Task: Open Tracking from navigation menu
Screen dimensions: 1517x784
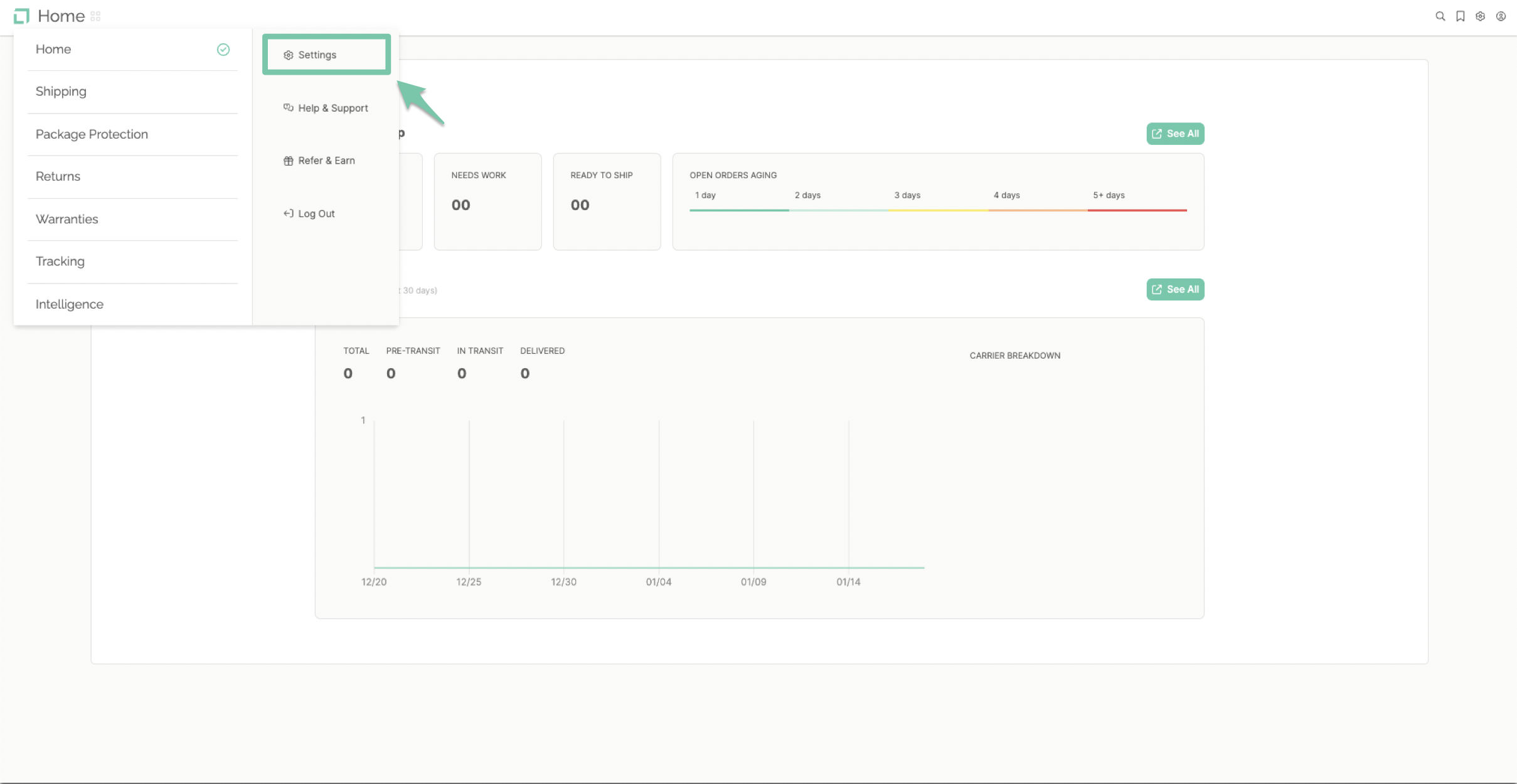Action: pyautogui.click(x=132, y=262)
